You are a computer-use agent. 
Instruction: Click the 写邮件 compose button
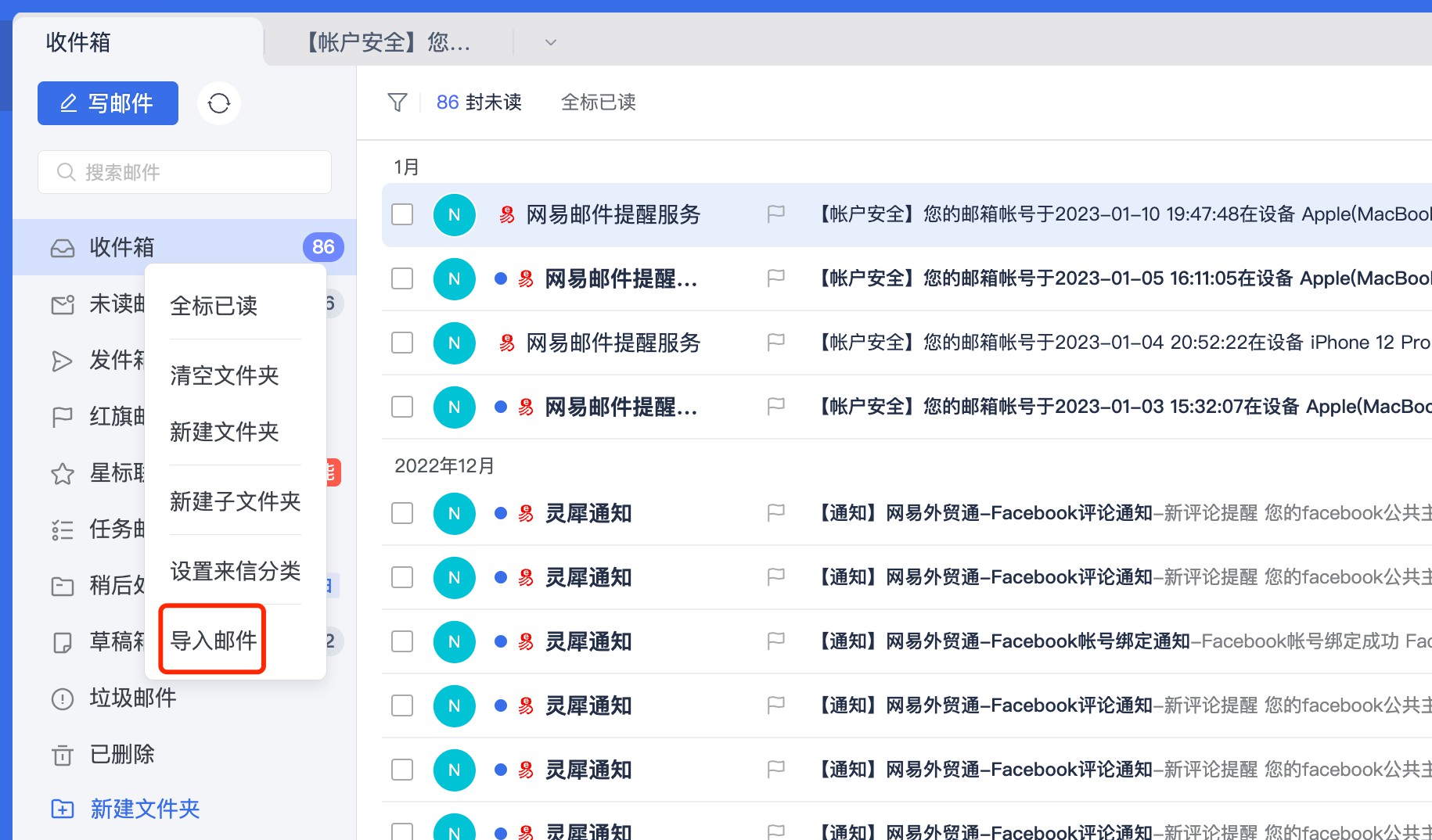pyautogui.click(x=108, y=103)
